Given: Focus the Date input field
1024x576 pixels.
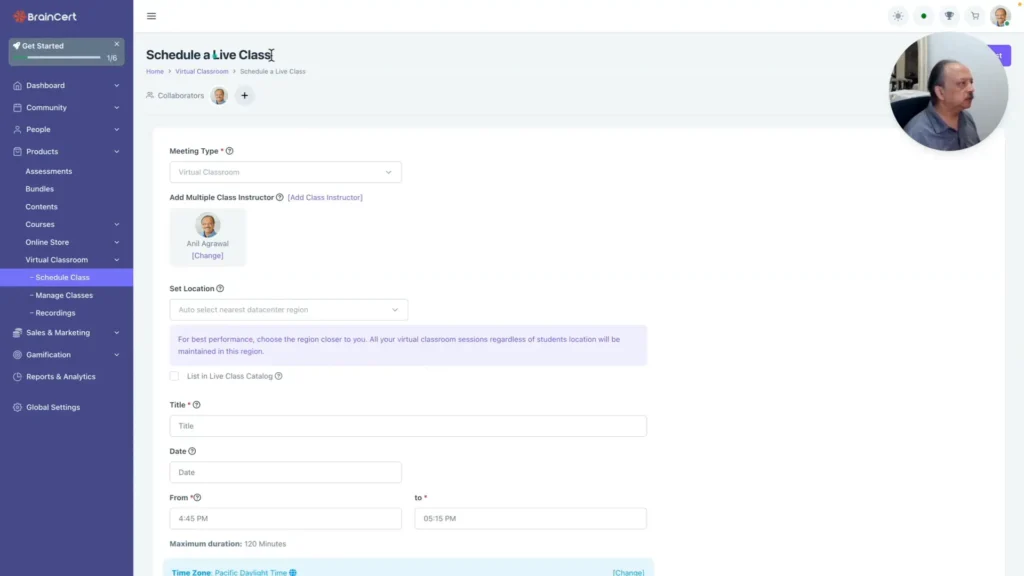Looking at the screenshot, I should click(285, 472).
